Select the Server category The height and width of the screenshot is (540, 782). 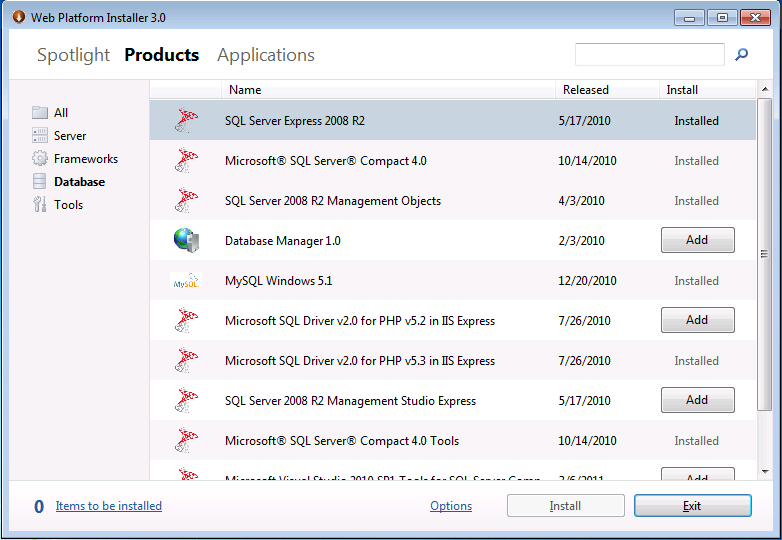click(70, 136)
